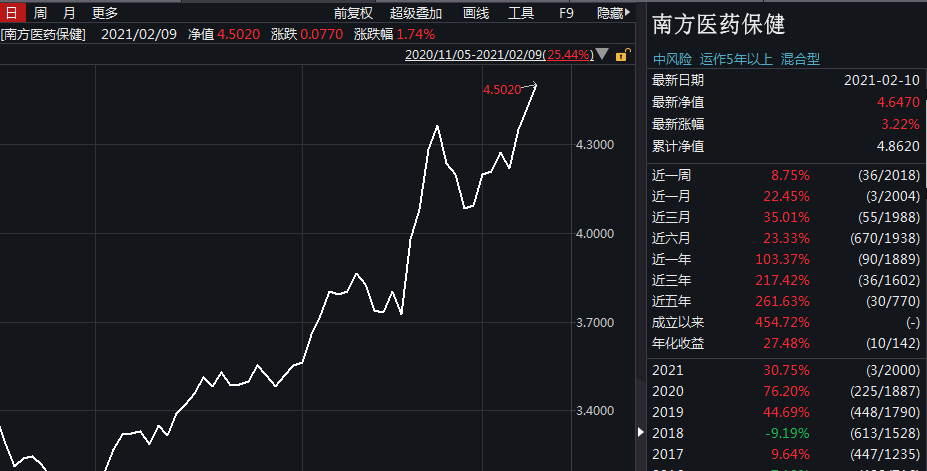Click the 4.5020 latest value marker
Viewport: 927px width, 471px height.
tap(502, 89)
